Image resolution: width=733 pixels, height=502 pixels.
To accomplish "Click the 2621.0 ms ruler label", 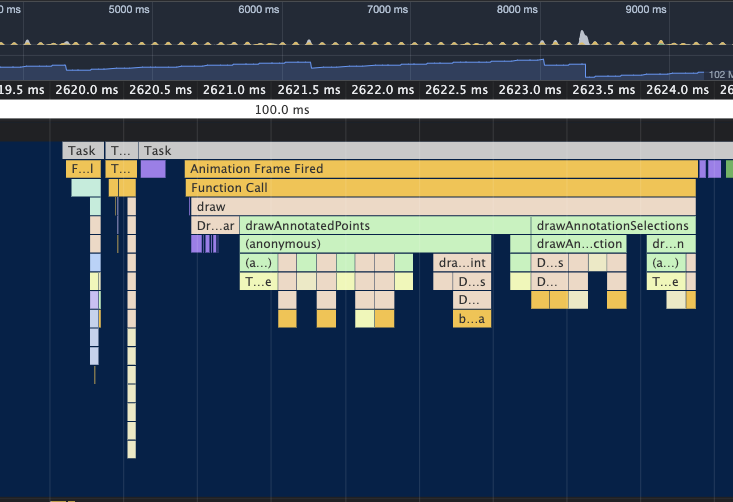I will coord(234,90).
